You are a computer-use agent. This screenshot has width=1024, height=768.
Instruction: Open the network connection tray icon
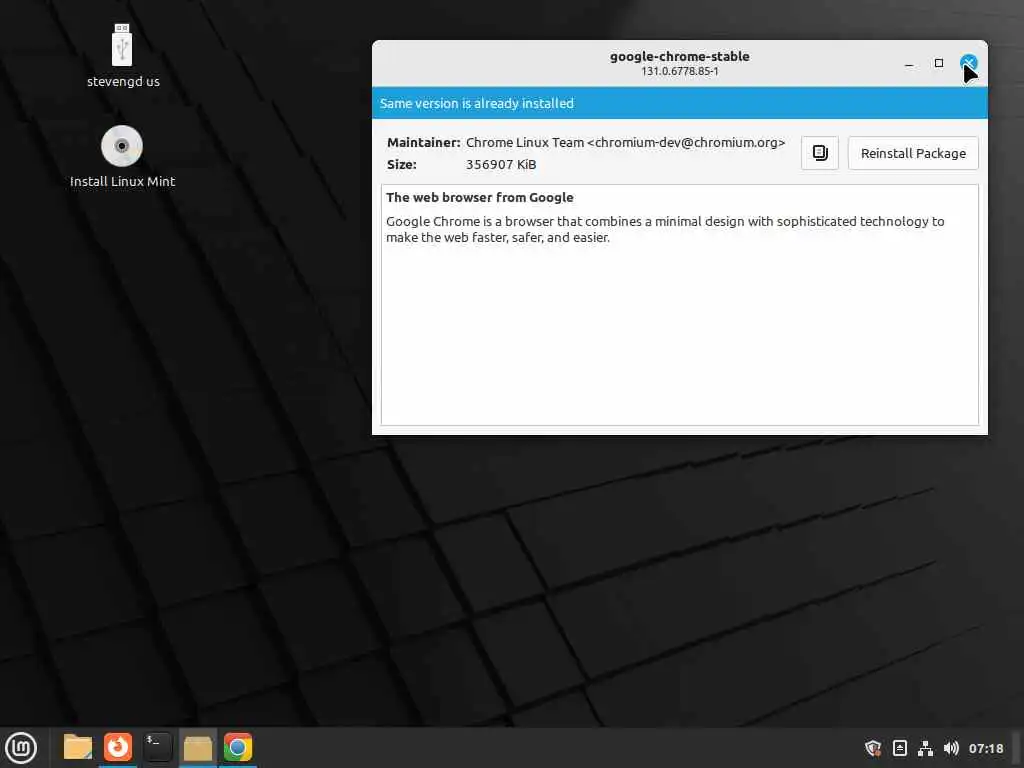(925, 748)
